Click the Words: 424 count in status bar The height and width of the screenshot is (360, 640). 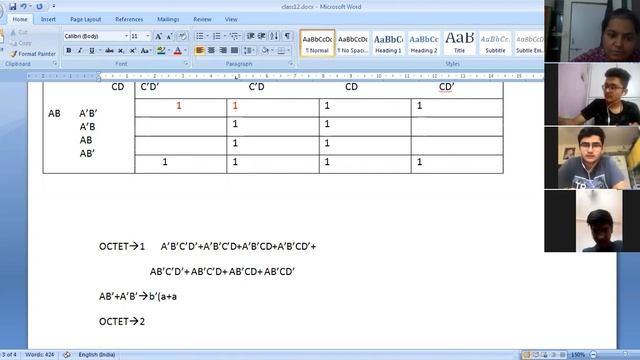[40, 355]
